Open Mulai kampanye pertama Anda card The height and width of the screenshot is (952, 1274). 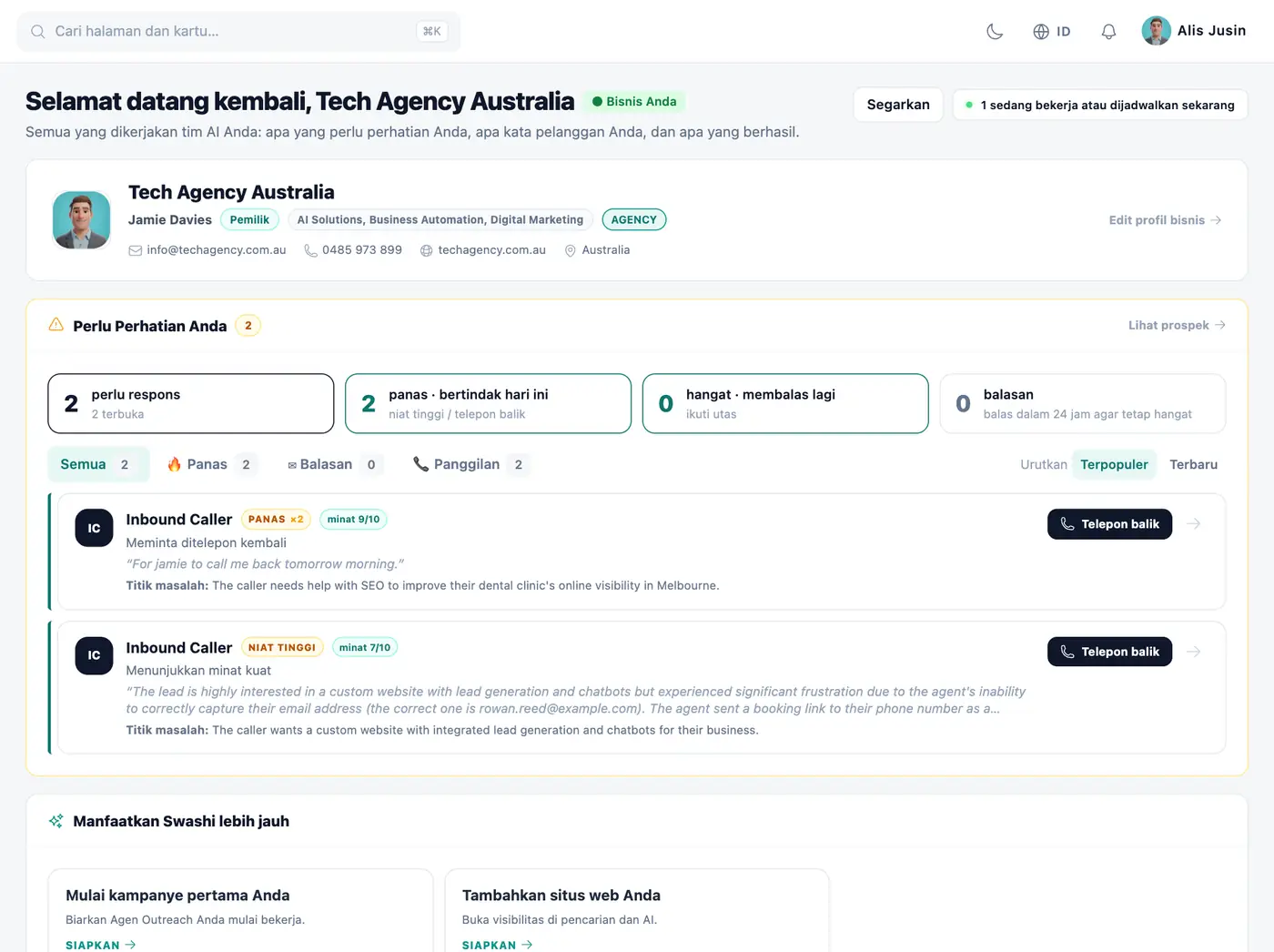[240, 910]
